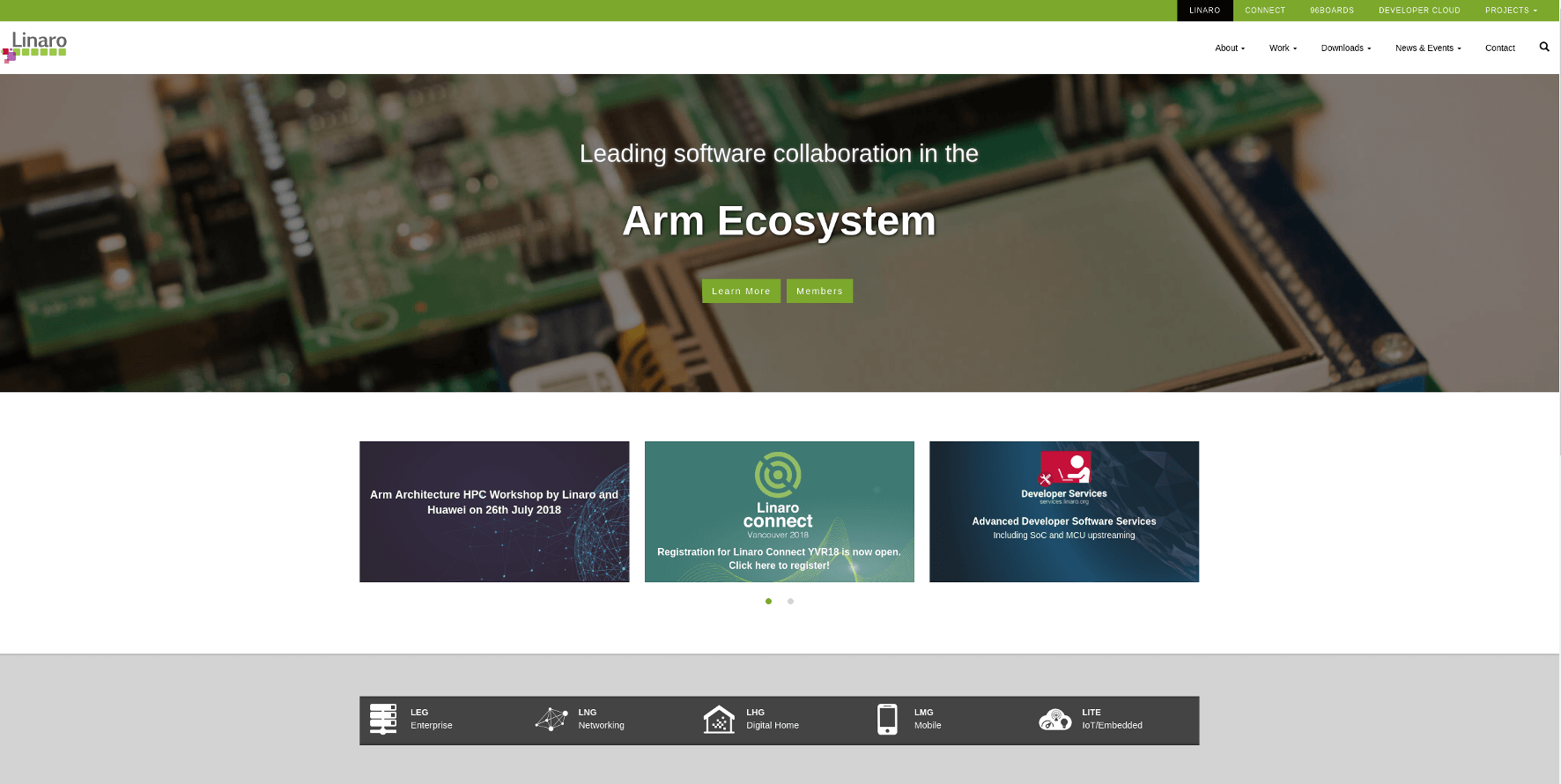This screenshot has width=1561, height=784.
Task: Go to Developer Cloud in top bar
Action: pyautogui.click(x=1419, y=11)
